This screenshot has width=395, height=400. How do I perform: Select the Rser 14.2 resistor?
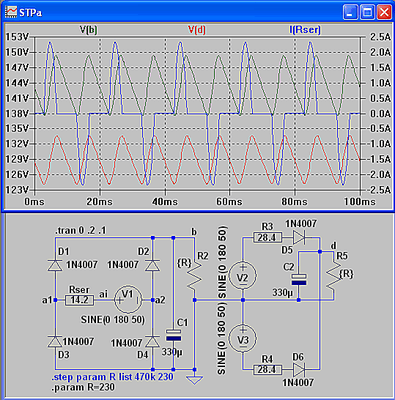click(79, 300)
